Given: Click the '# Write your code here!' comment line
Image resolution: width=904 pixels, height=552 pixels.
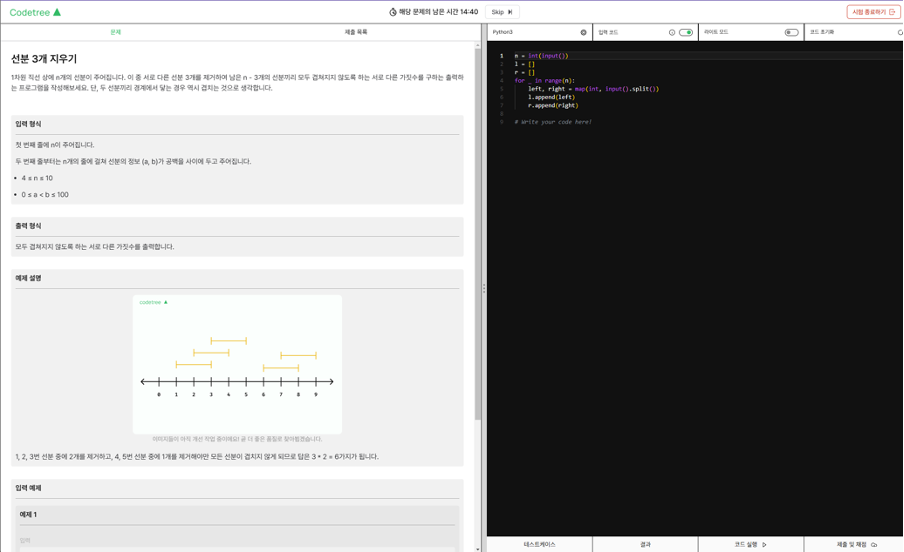Looking at the screenshot, I should (553, 122).
